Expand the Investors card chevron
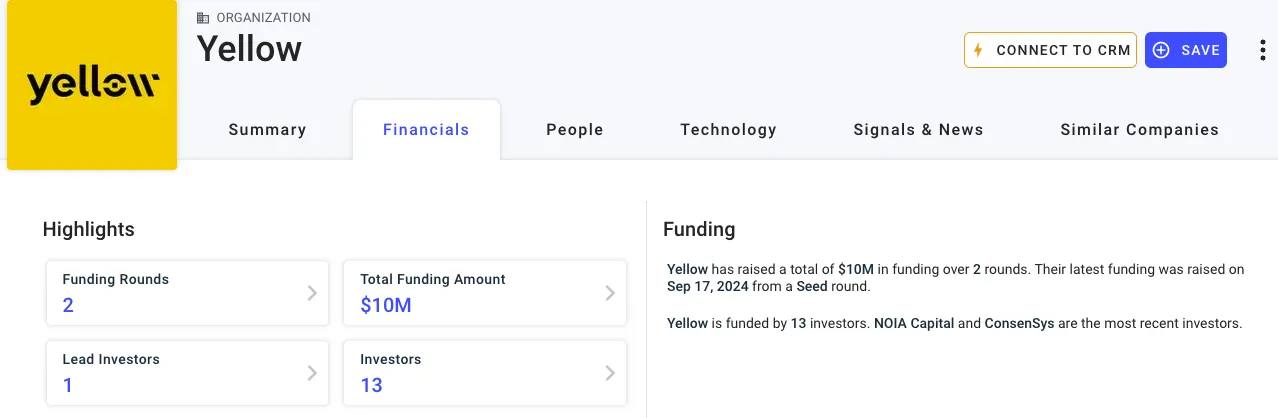Screen dimensions: 1278x418 pos(610,373)
